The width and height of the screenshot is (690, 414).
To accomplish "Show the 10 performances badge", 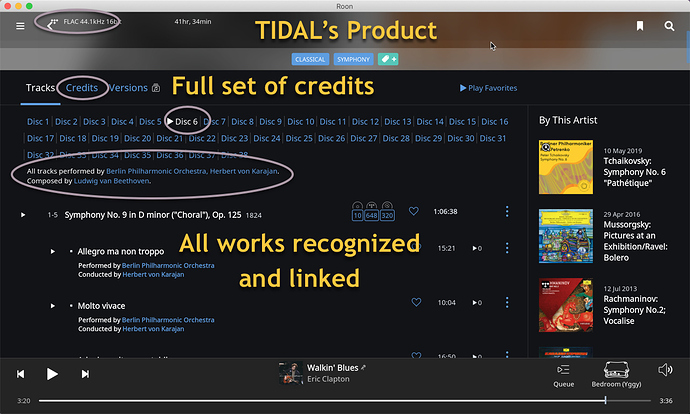I will [357, 211].
